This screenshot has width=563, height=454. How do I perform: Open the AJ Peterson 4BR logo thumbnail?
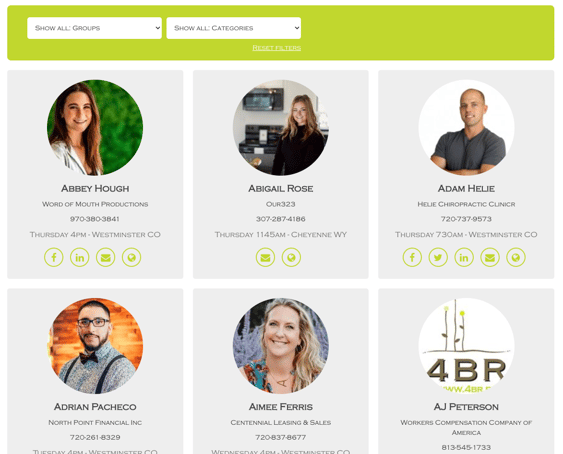(x=466, y=346)
